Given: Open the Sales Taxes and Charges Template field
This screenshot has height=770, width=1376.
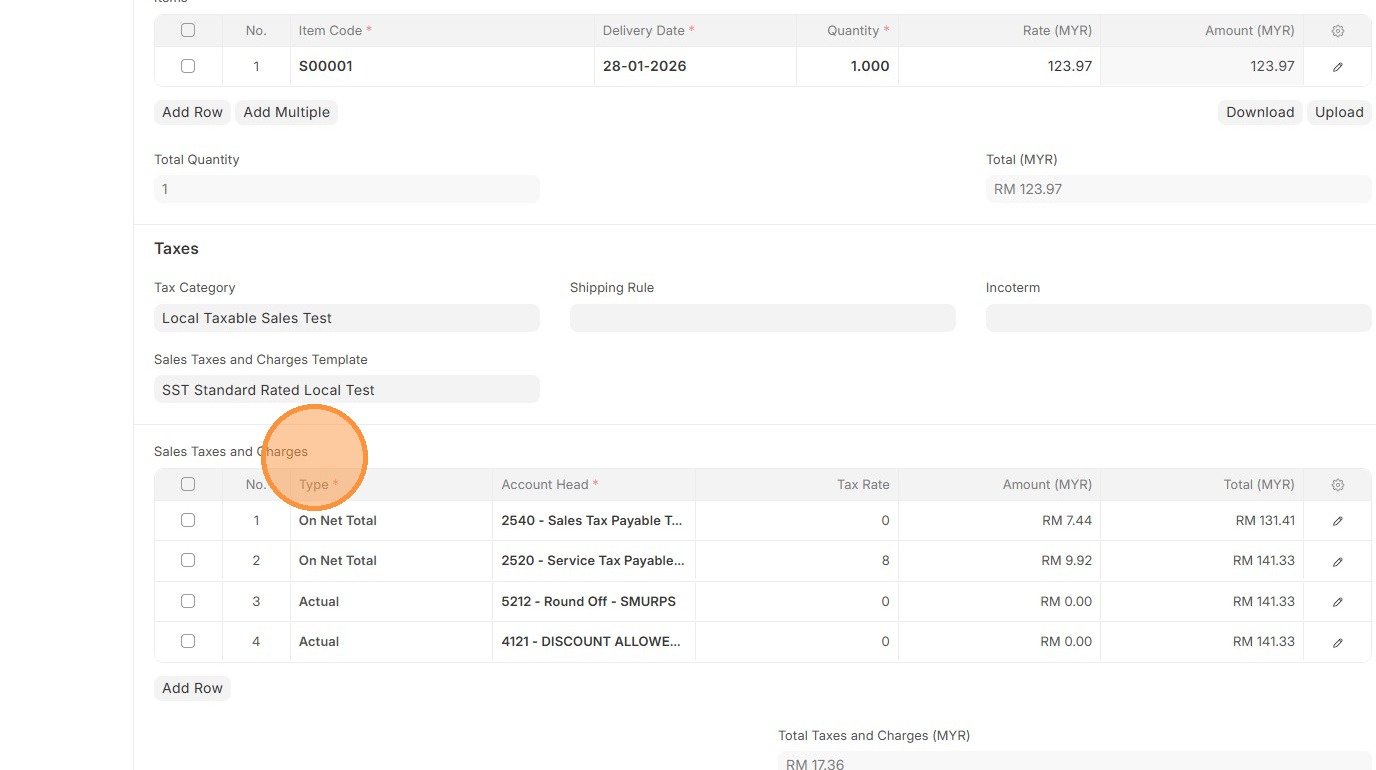Looking at the screenshot, I should tap(347, 390).
